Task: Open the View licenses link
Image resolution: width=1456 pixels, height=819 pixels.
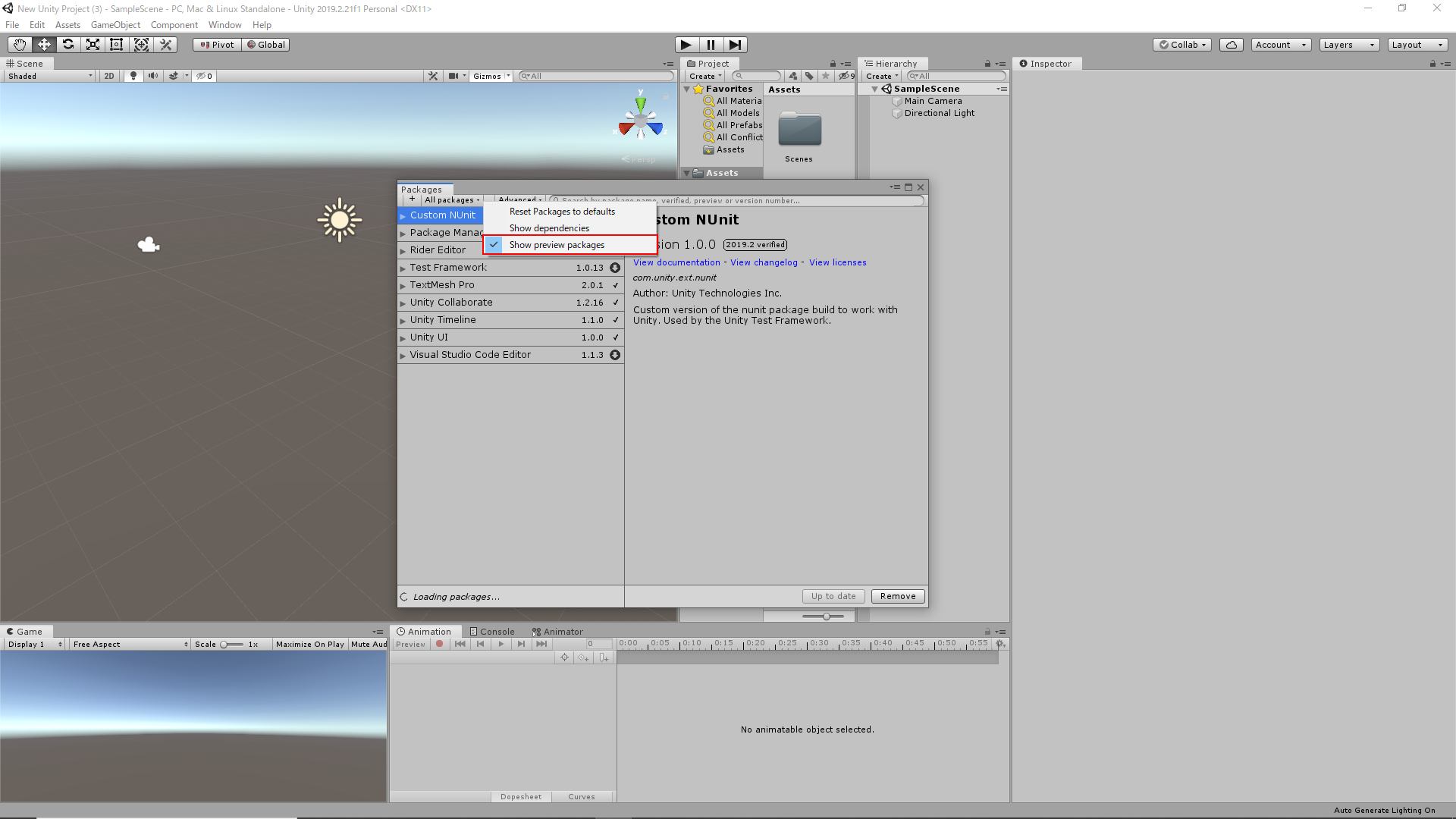Action: (x=837, y=262)
